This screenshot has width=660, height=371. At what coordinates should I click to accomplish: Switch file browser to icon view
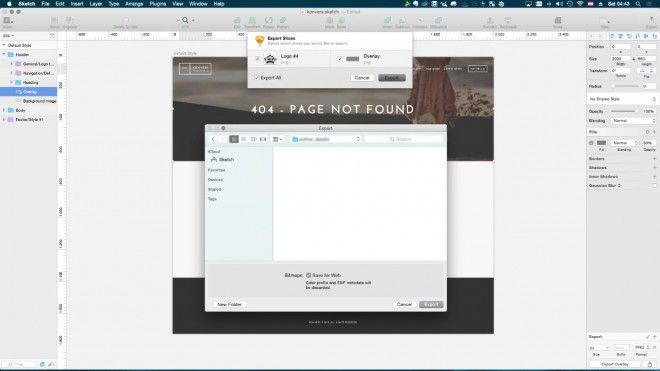pos(234,139)
